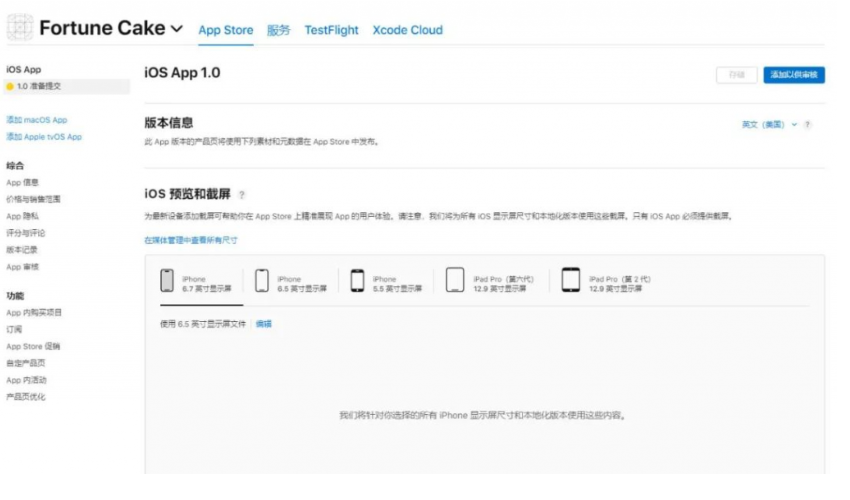Click the 添加 Apple tvOS App link
Screen dimensions: 850x500
44,137
